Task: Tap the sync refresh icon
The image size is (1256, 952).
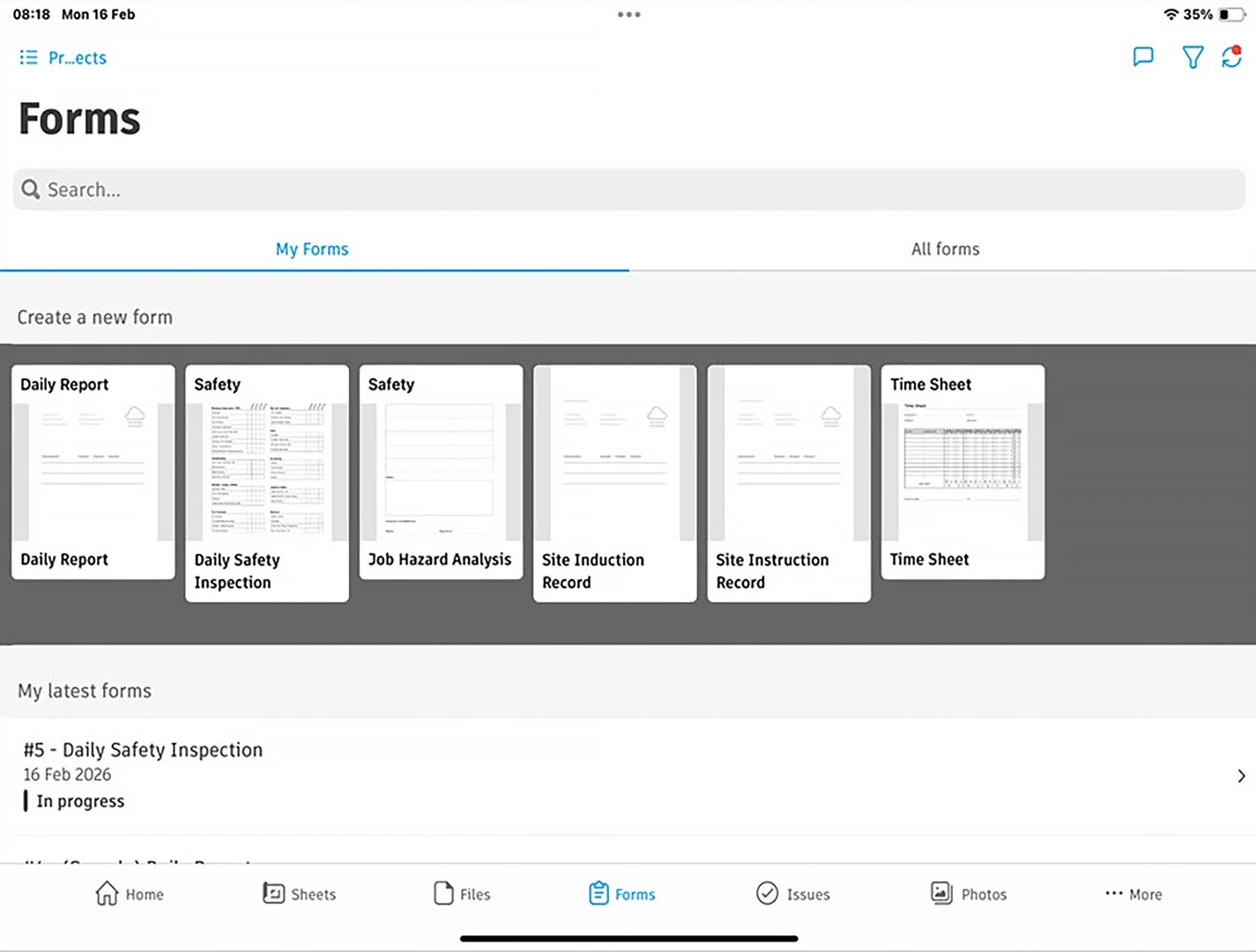Action: click(1231, 57)
